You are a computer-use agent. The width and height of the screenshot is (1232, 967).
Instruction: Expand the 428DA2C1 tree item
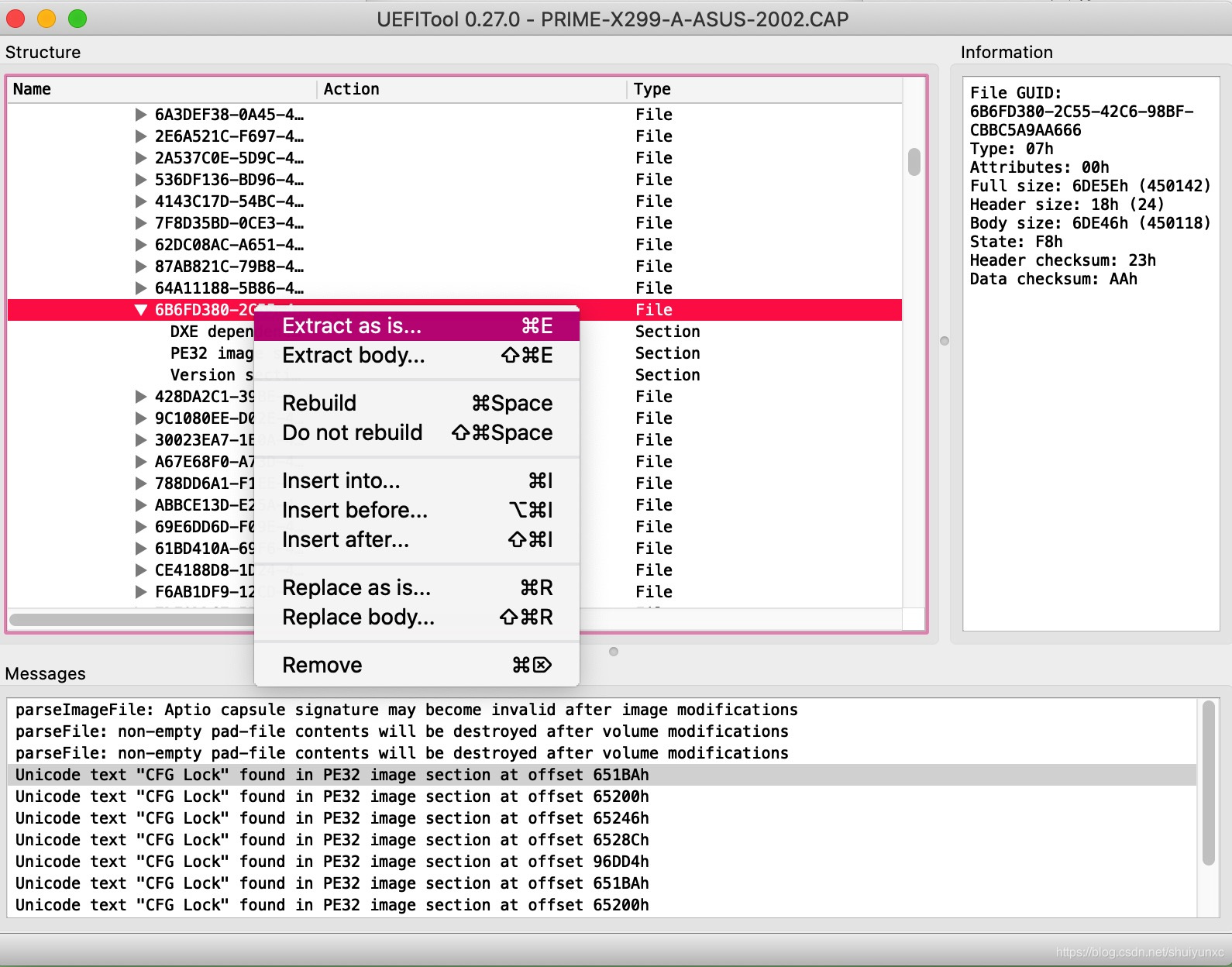pyautogui.click(x=141, y=397)
